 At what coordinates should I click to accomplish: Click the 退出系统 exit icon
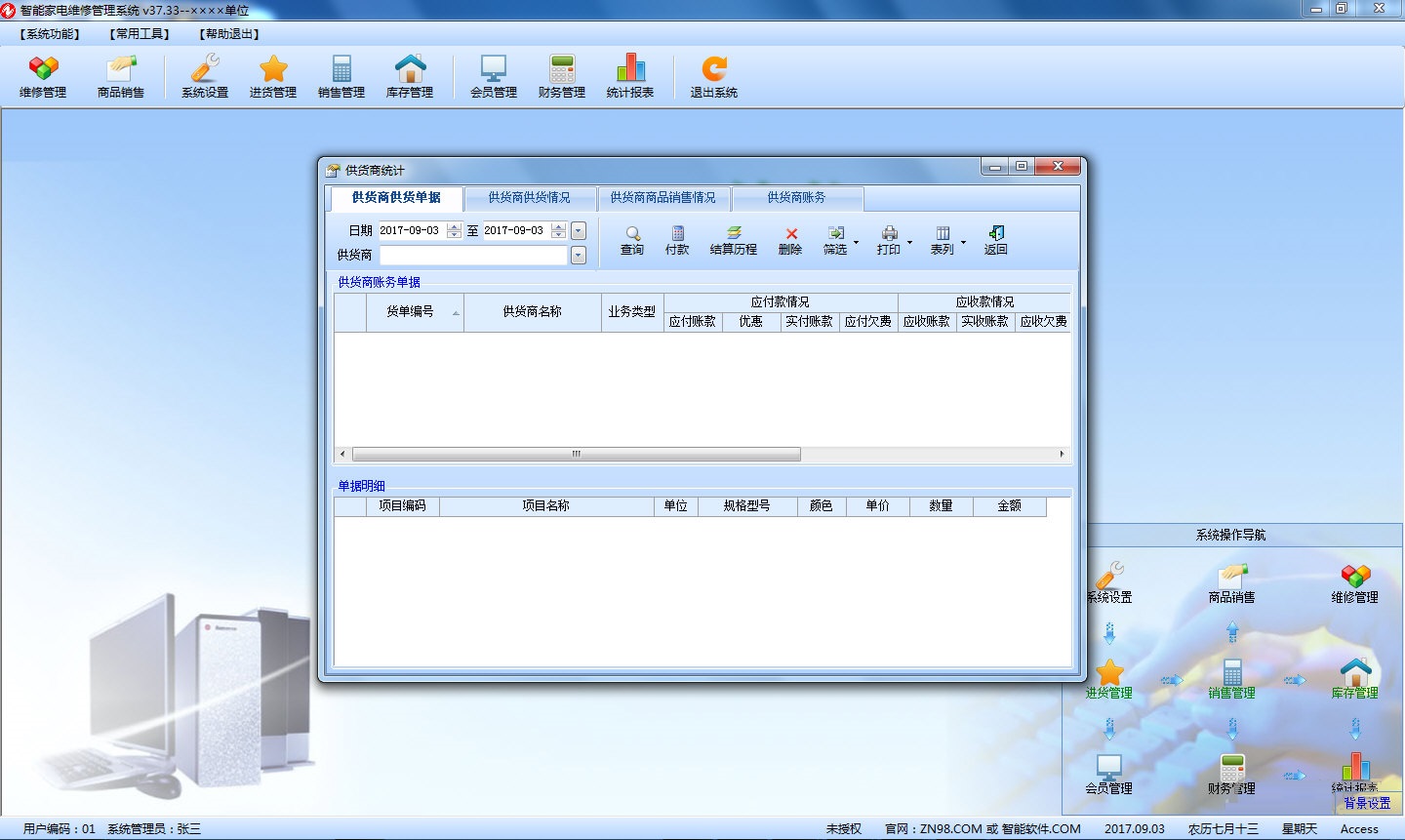pos(714,76)
